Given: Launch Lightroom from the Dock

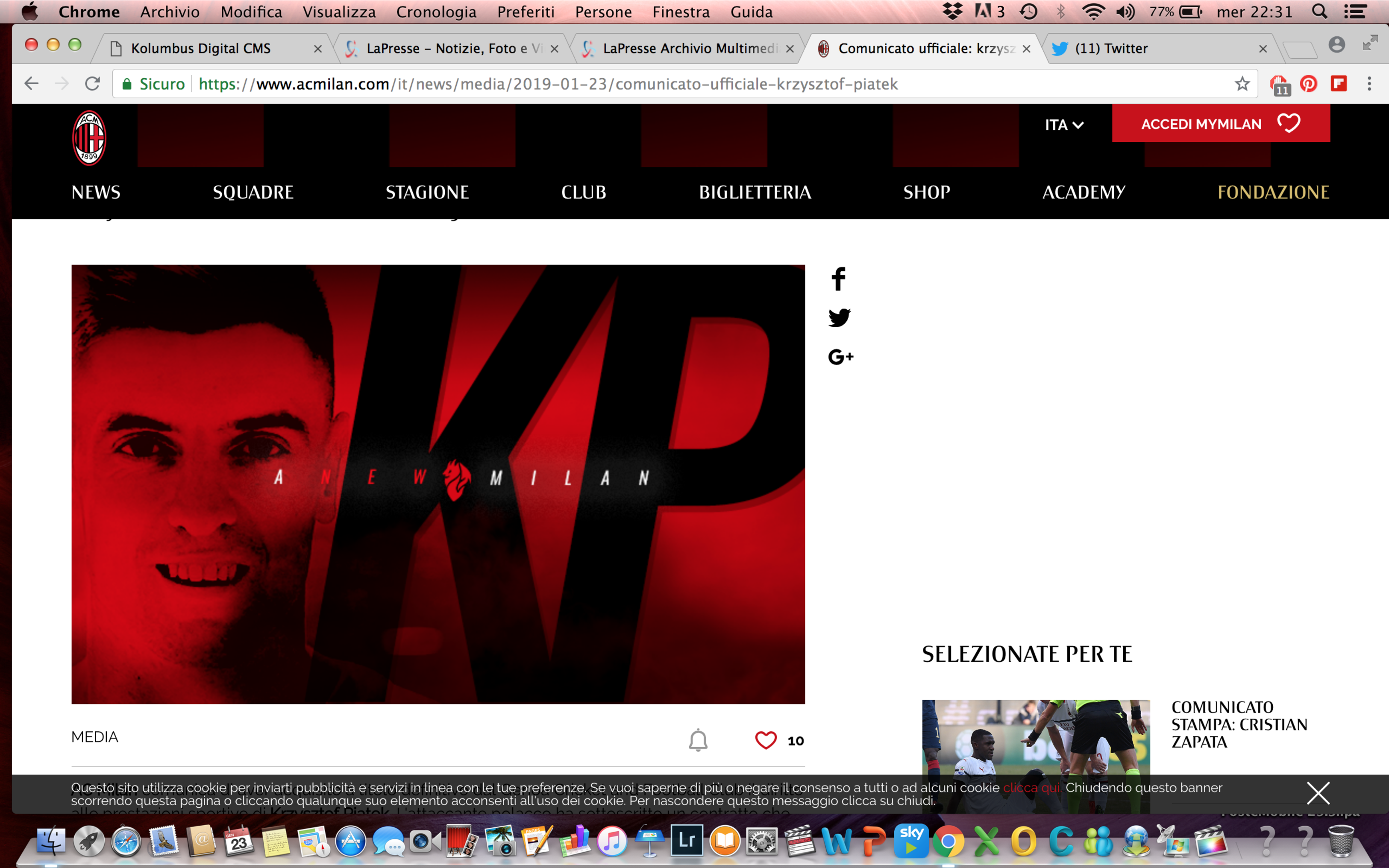Looking at the screenshot, I should tap(687, 841).
